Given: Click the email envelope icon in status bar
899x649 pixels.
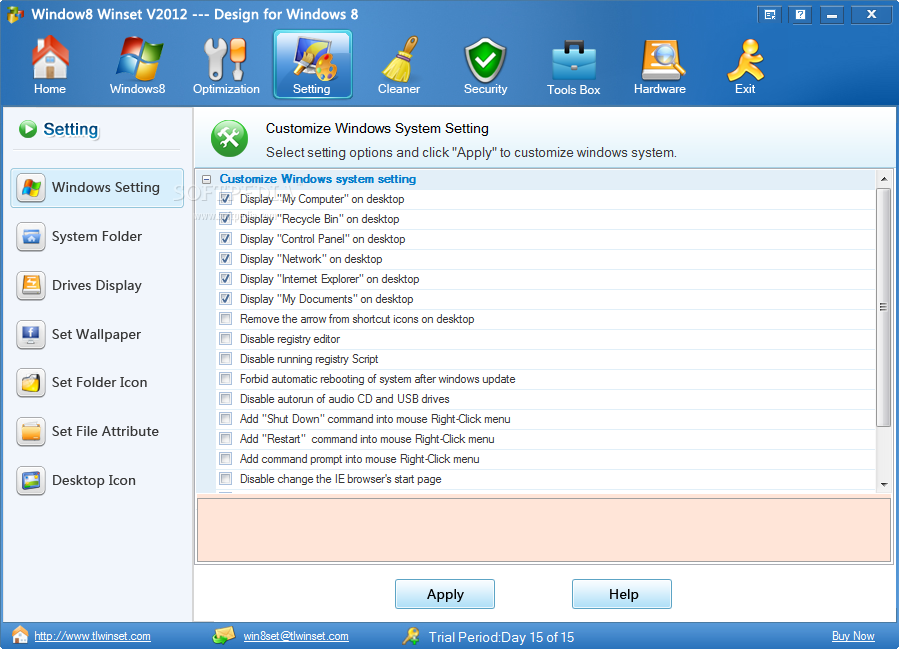Looking at the screenshot, I should 224,635.
